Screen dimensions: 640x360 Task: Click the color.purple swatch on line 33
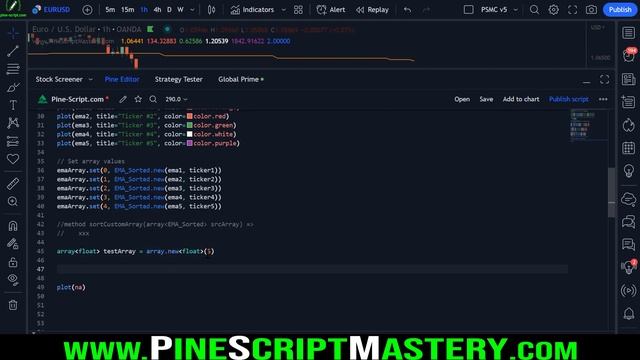(190, 143)
